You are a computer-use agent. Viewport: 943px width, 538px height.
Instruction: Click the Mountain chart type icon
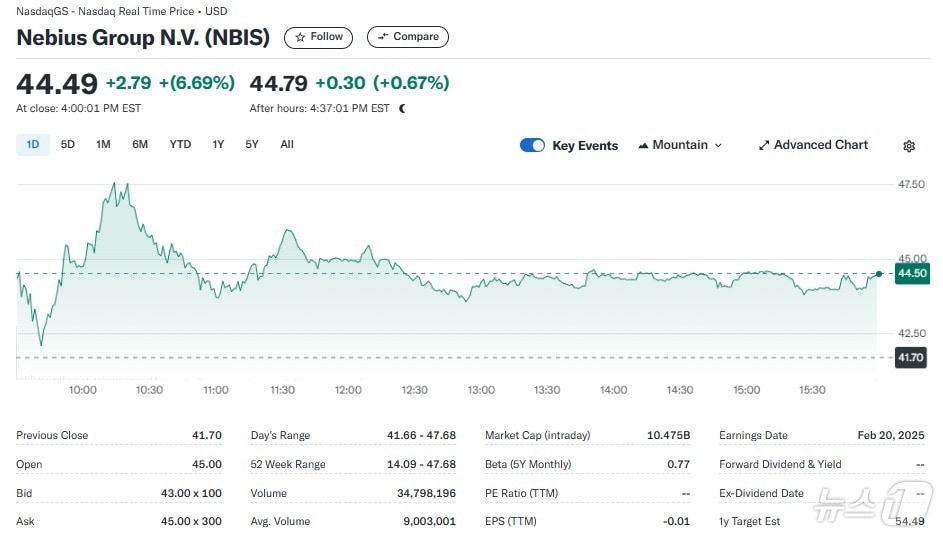pyautogui.click(x=643, y=146)
